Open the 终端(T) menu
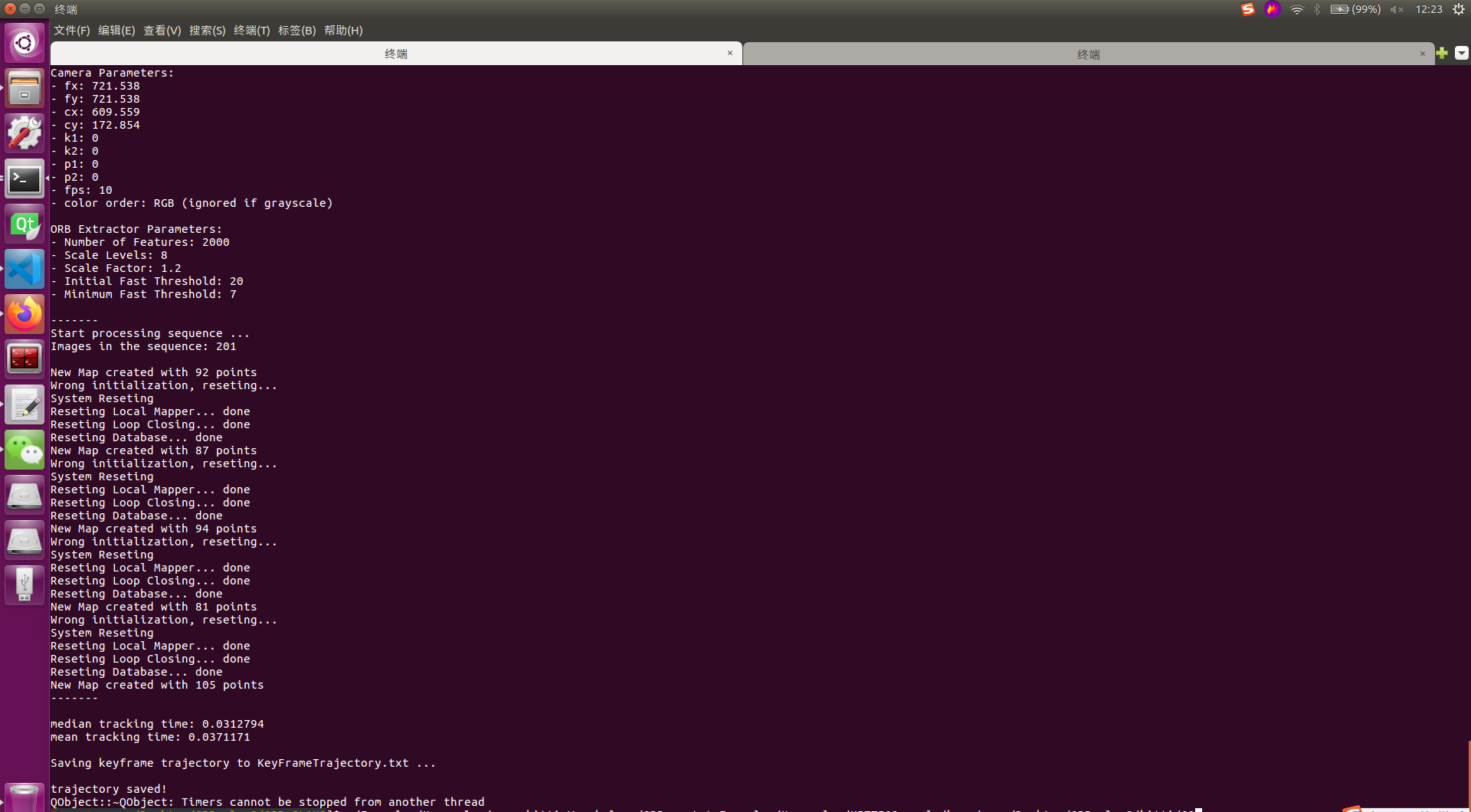 point(252,31)
